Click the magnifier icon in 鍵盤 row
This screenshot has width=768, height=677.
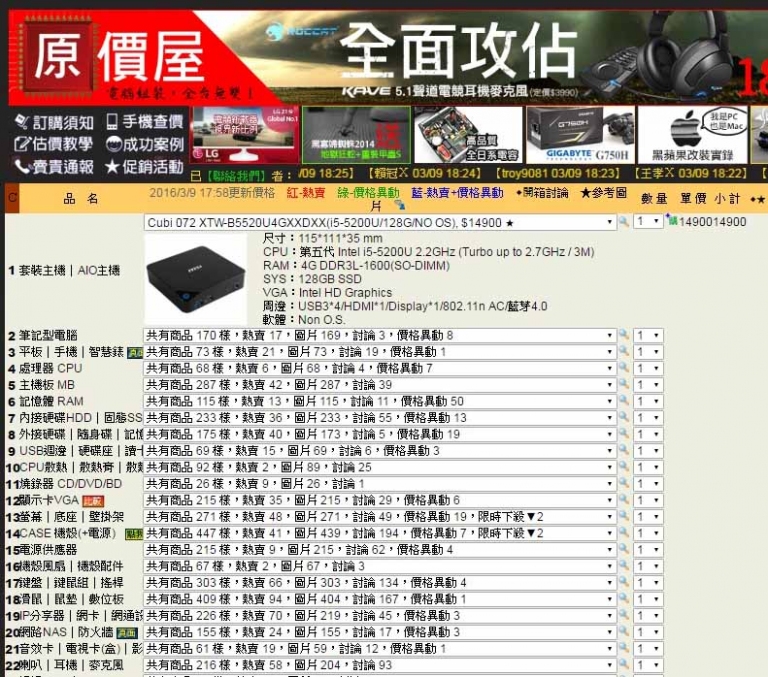pyautogui.click(x=624, y=581)
